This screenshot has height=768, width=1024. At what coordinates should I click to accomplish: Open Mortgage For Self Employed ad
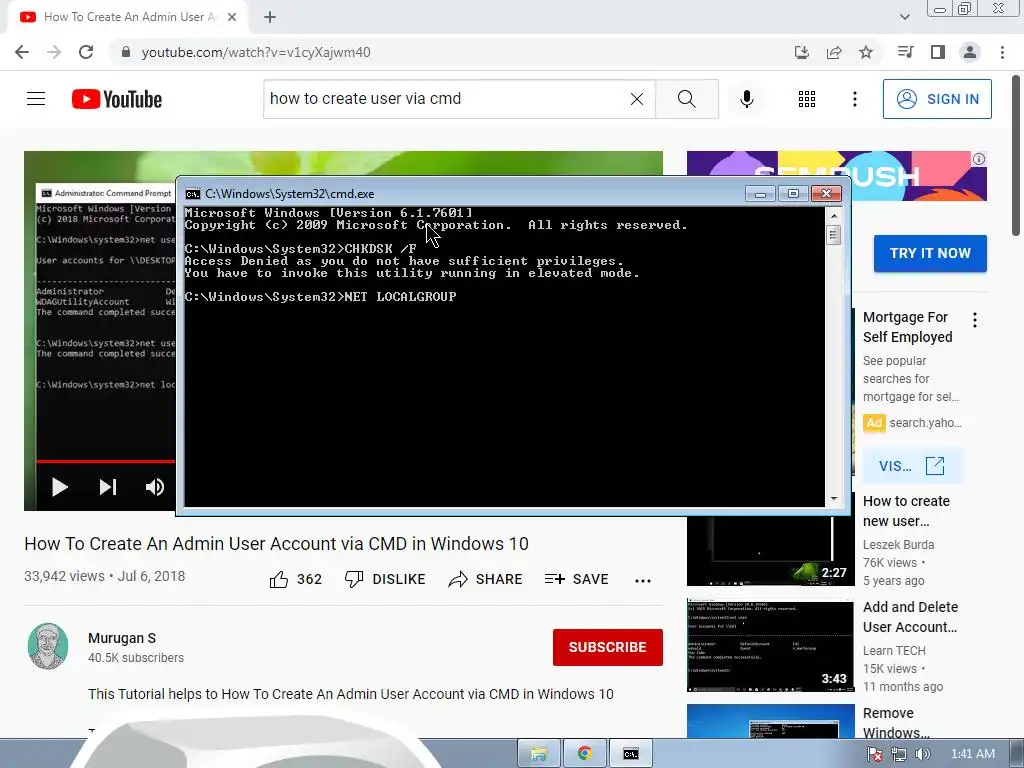908,327
